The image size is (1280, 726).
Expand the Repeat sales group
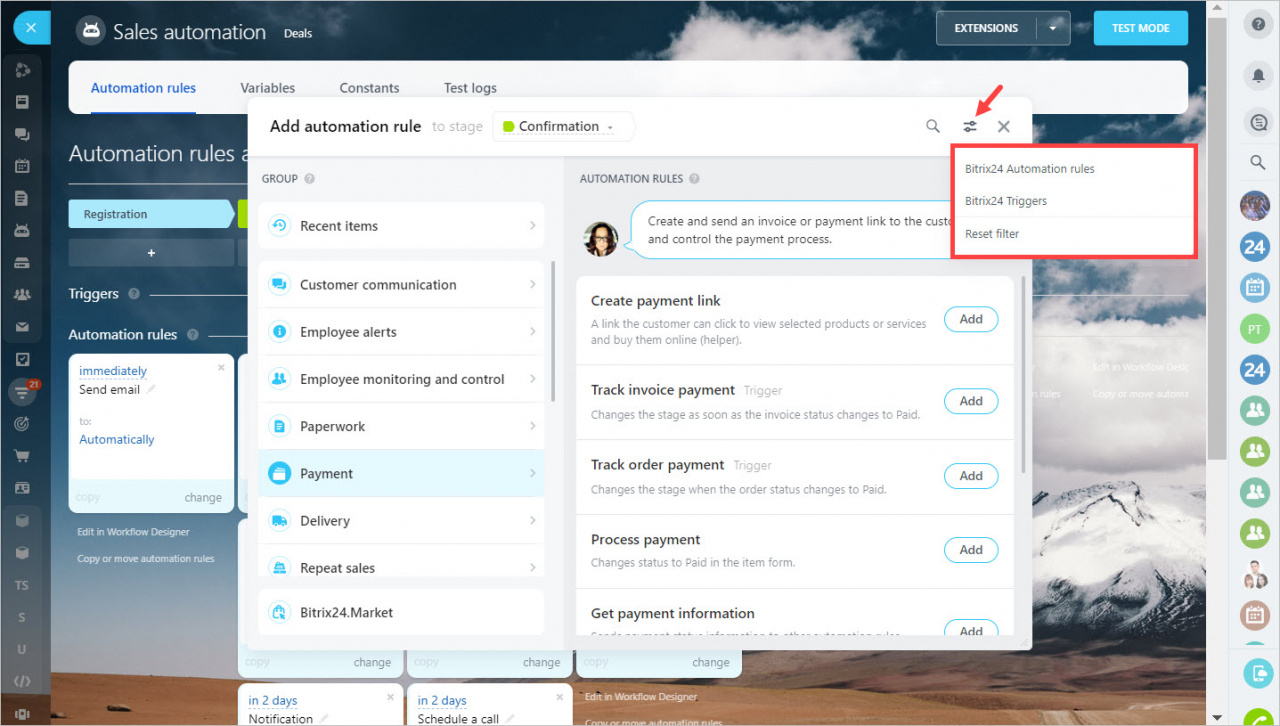(401, 567)
